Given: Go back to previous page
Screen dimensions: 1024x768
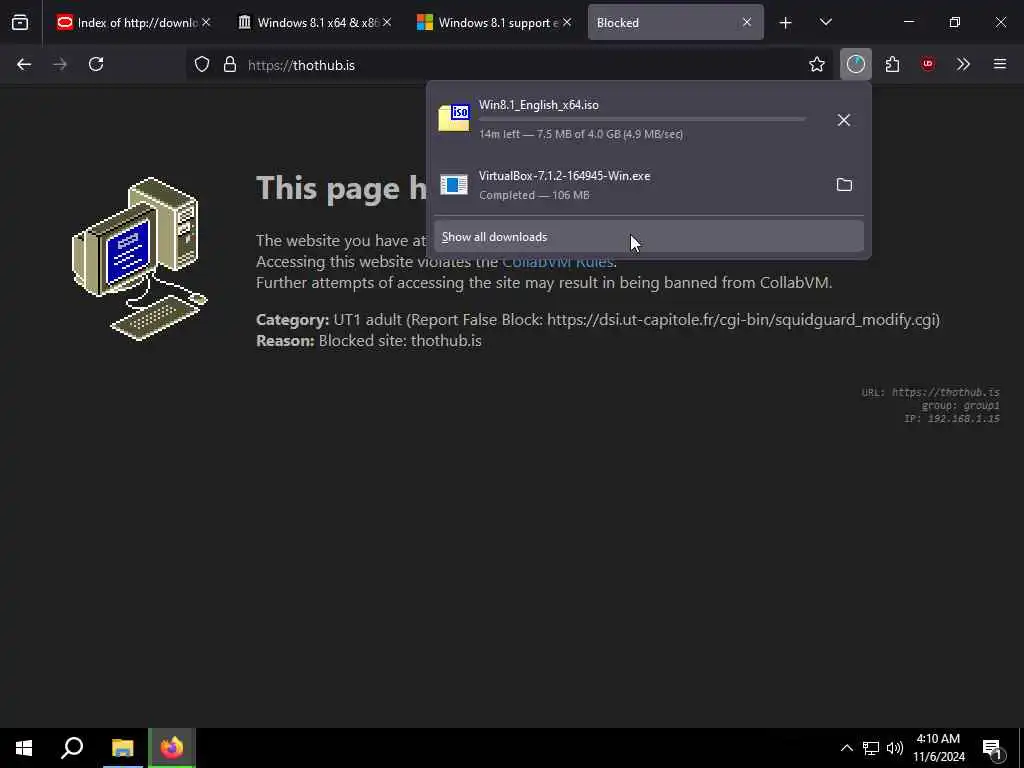Looking at the screenshot, I should pyautogui.click(x=24, y=64).
